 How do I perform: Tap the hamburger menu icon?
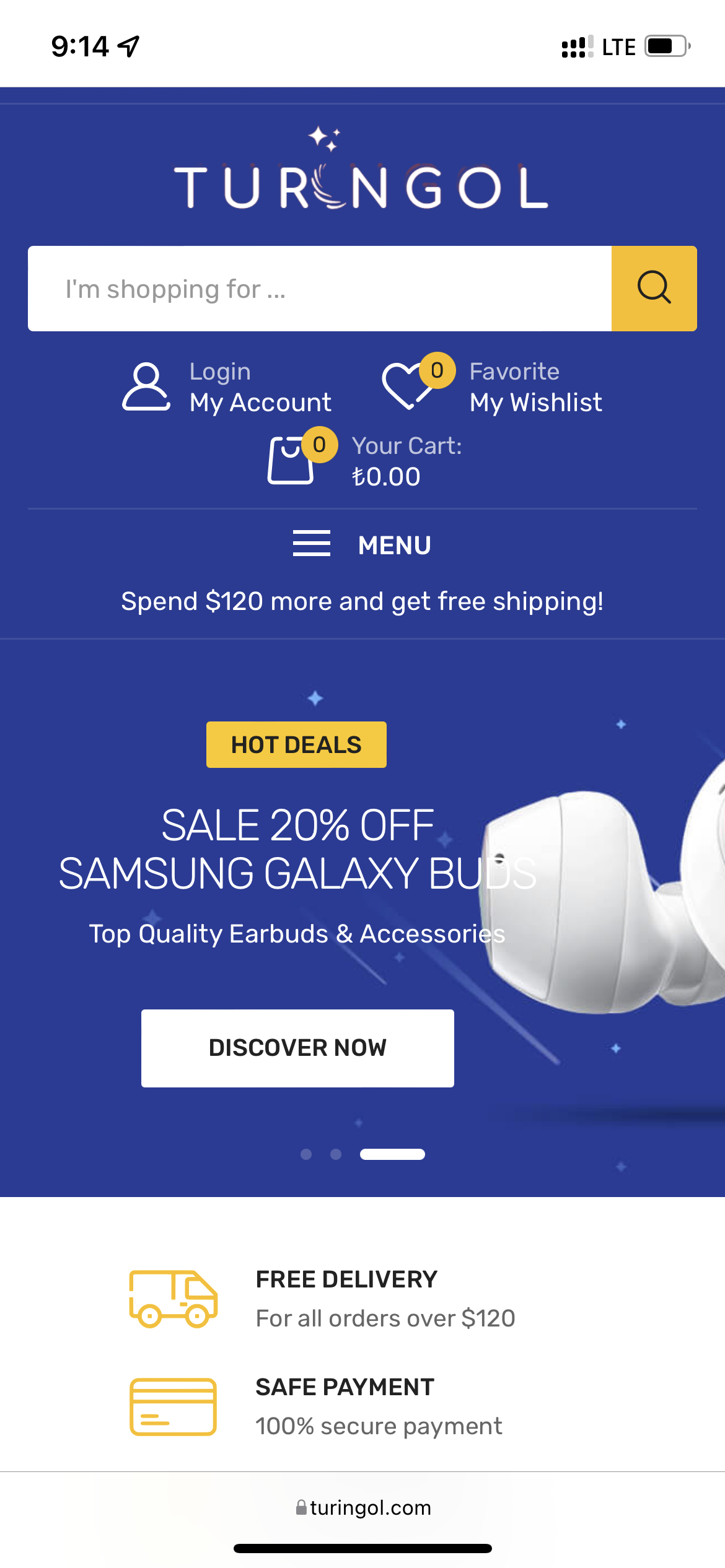(311, 544)
